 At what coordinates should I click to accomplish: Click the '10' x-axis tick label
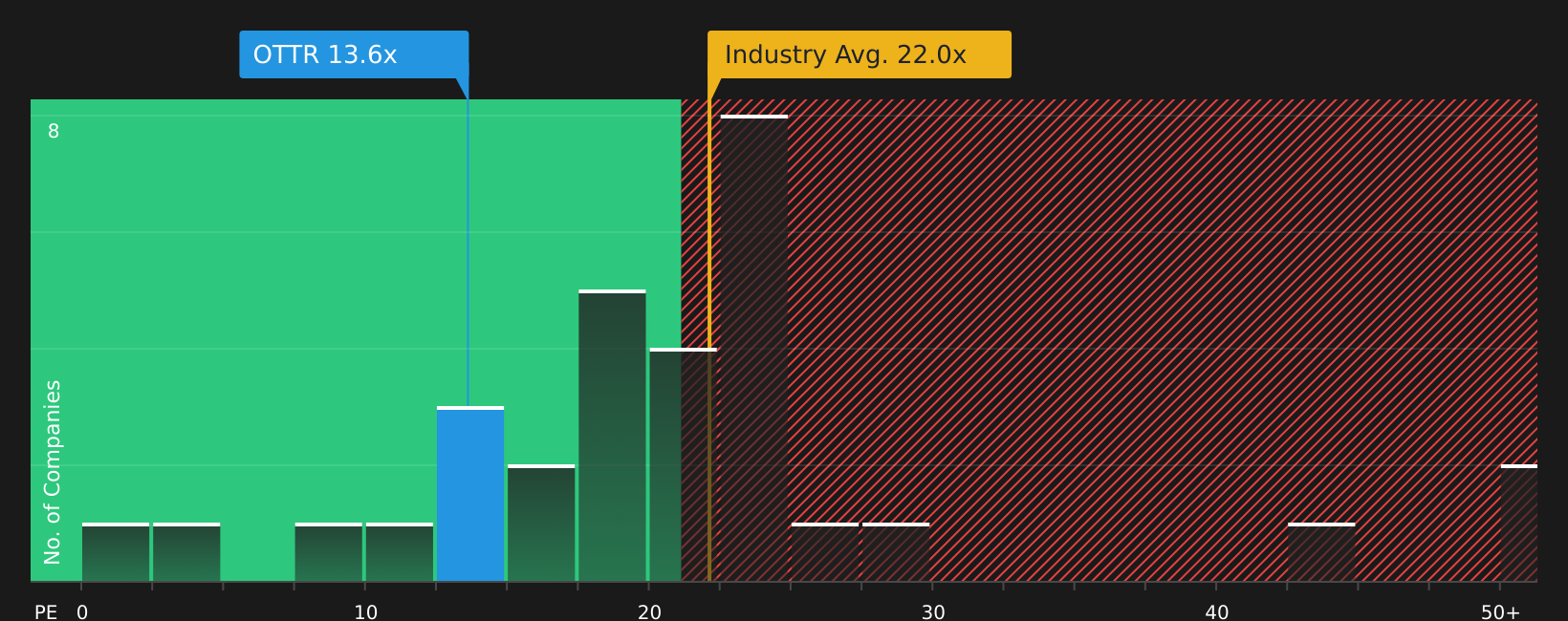[x=366, y=612]
